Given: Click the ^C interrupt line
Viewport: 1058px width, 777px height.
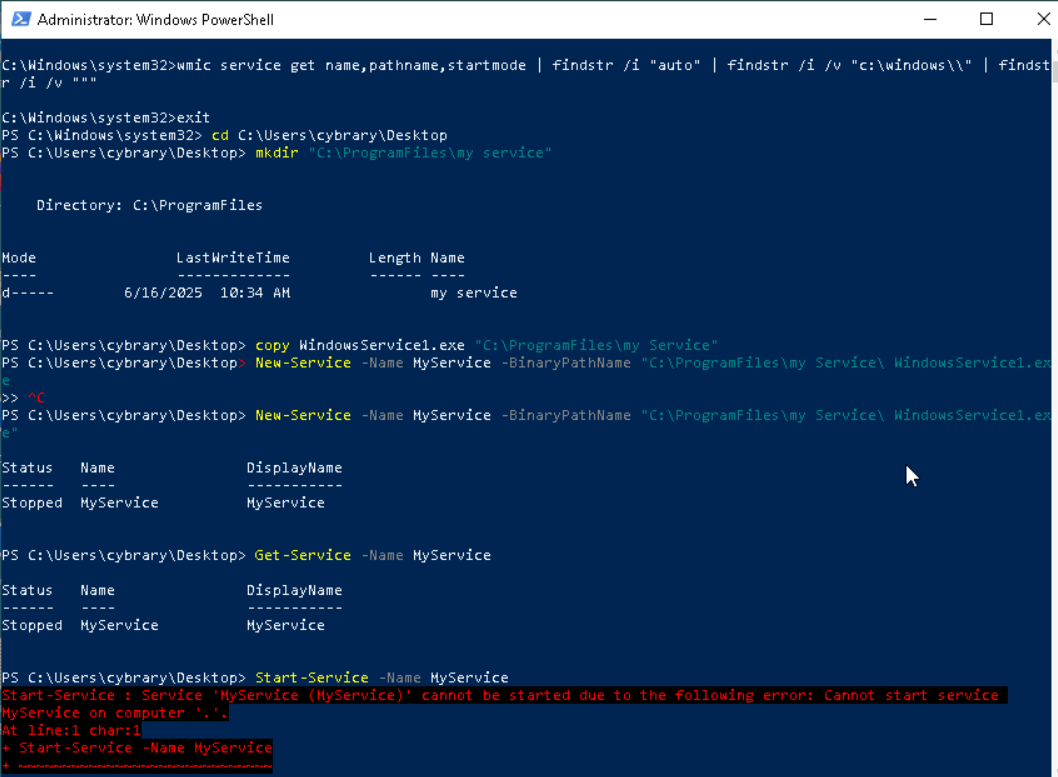Looking at the screenshot, I should click(35, 398).
